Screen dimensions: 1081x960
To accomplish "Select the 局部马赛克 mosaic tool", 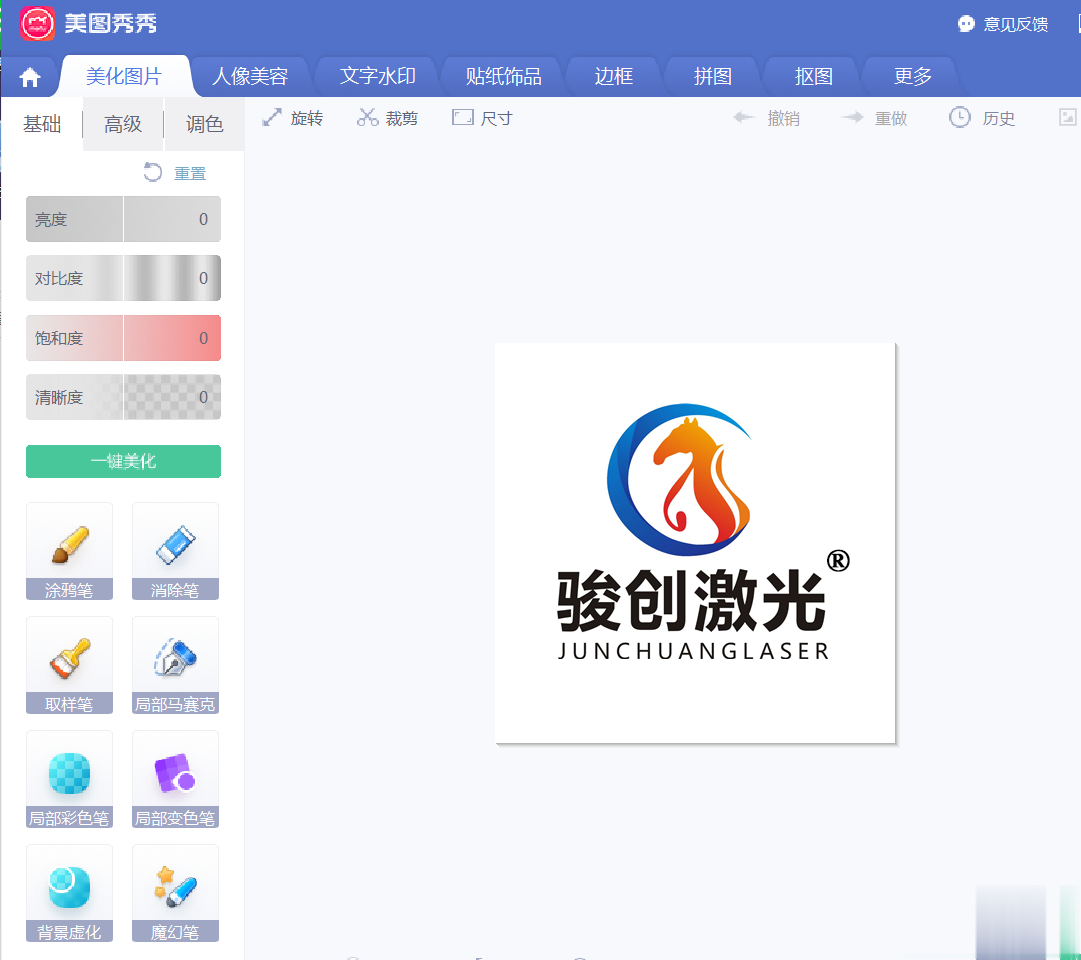I will pos(175,666).
